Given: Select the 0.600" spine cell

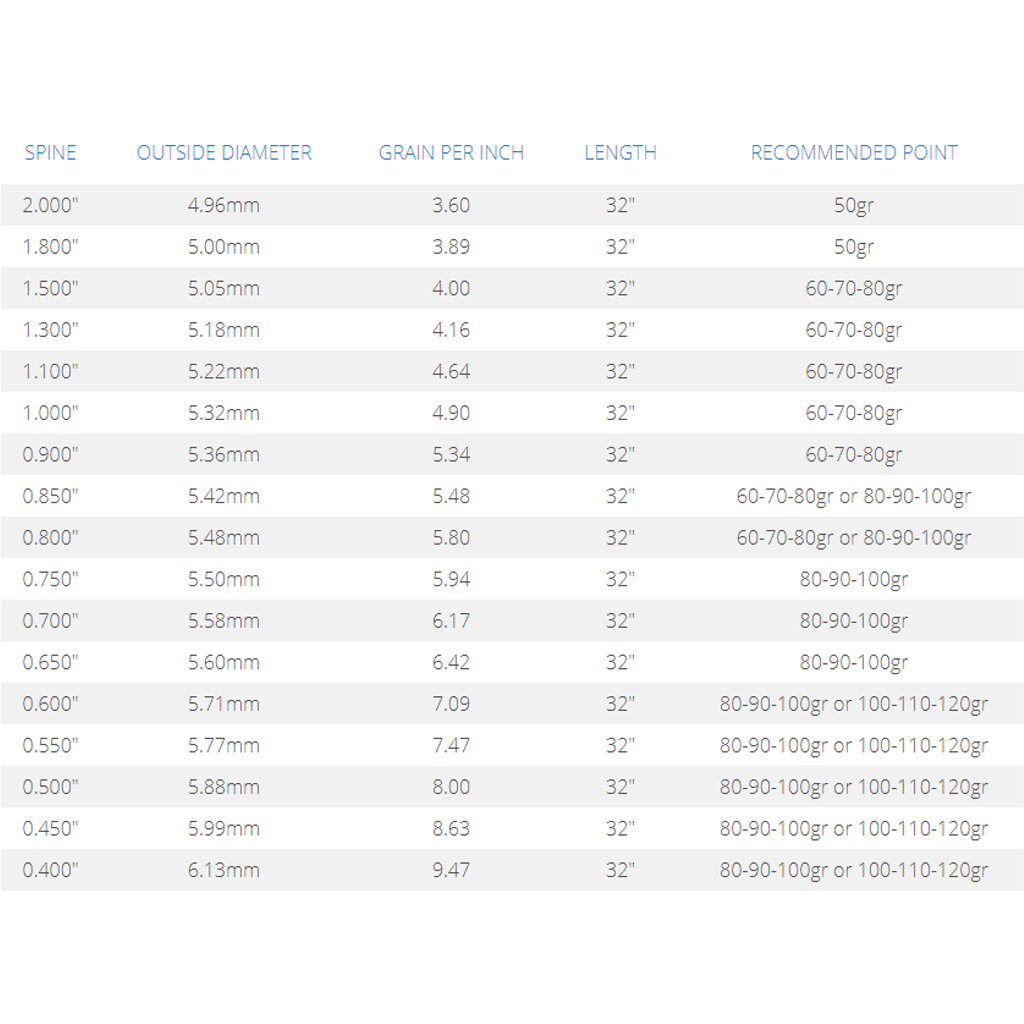Looking at the screenshot, I should (50, 704).
